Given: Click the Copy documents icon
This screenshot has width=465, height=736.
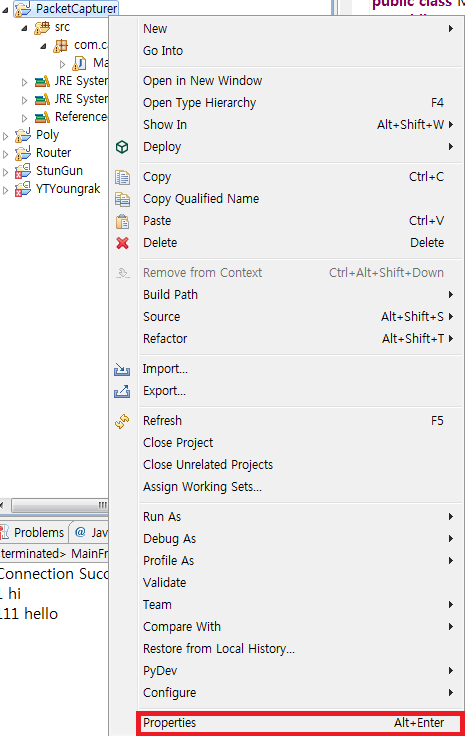Looking at the screenshot, I should click(122, 177).
